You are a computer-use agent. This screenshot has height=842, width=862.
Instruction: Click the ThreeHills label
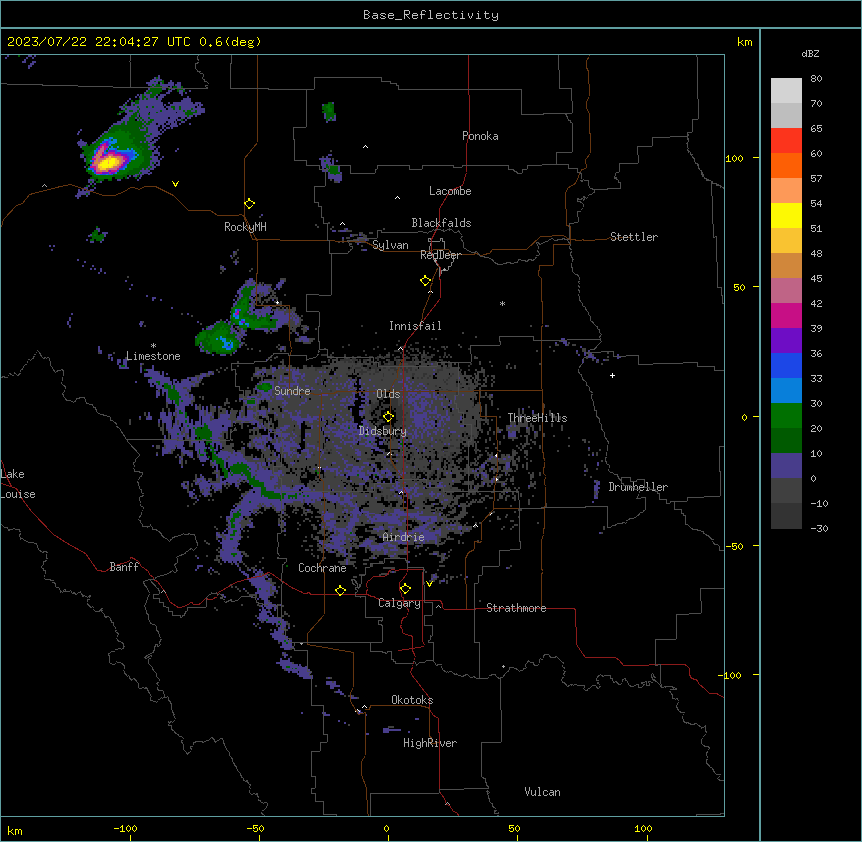coord(537,418)
